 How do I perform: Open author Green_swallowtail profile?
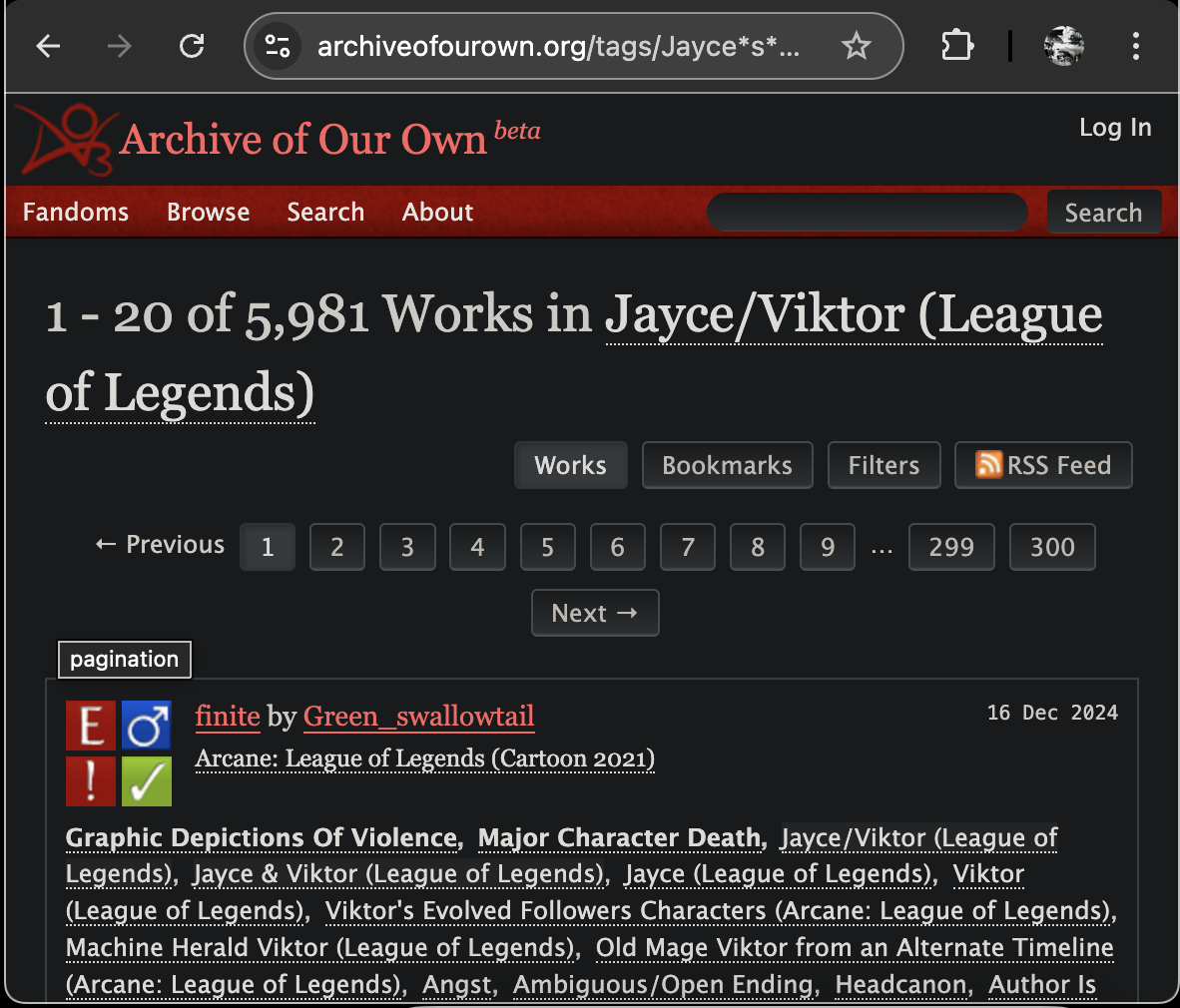click(x=418, y=717)
